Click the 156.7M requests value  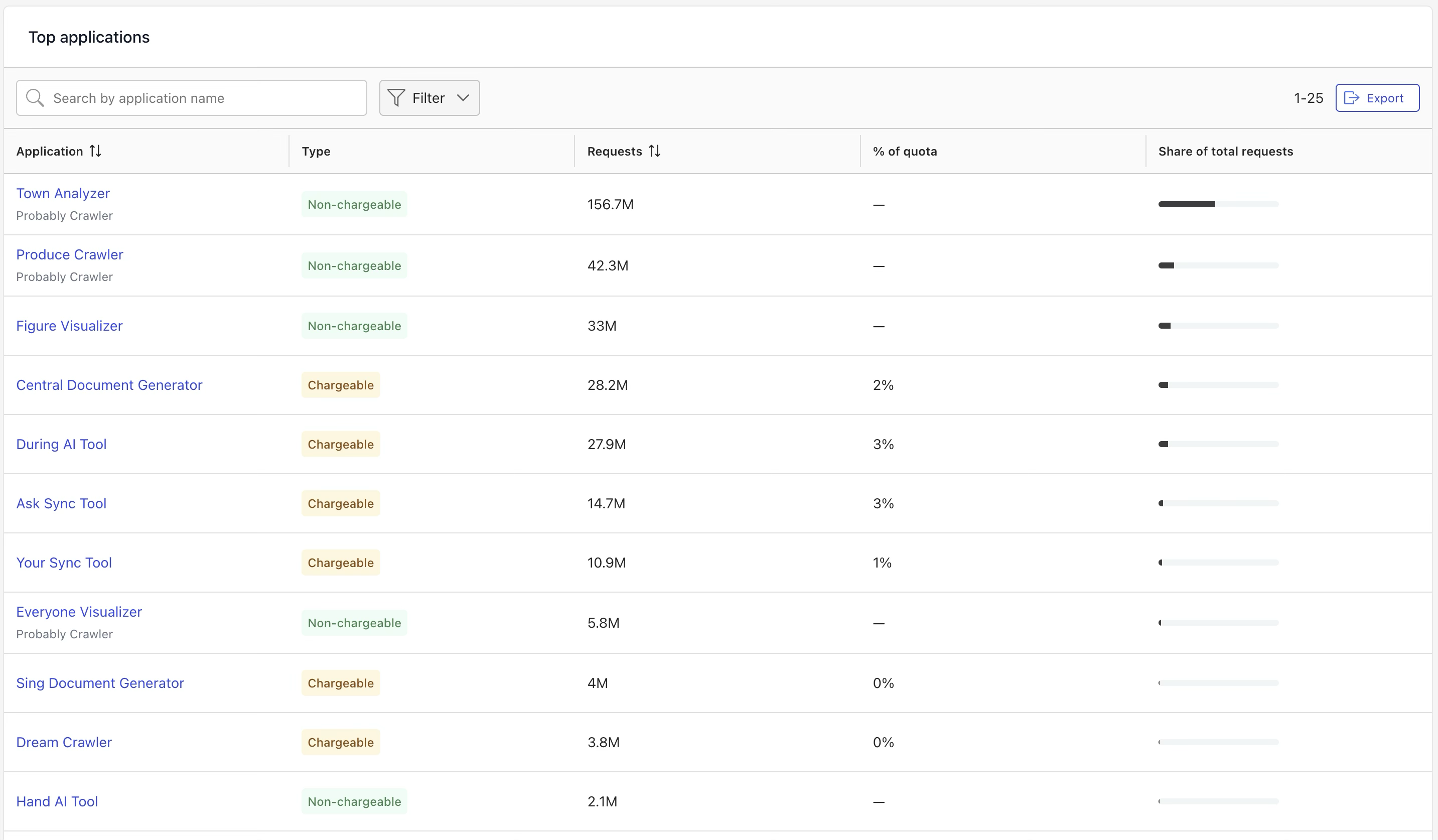point(611,204)
